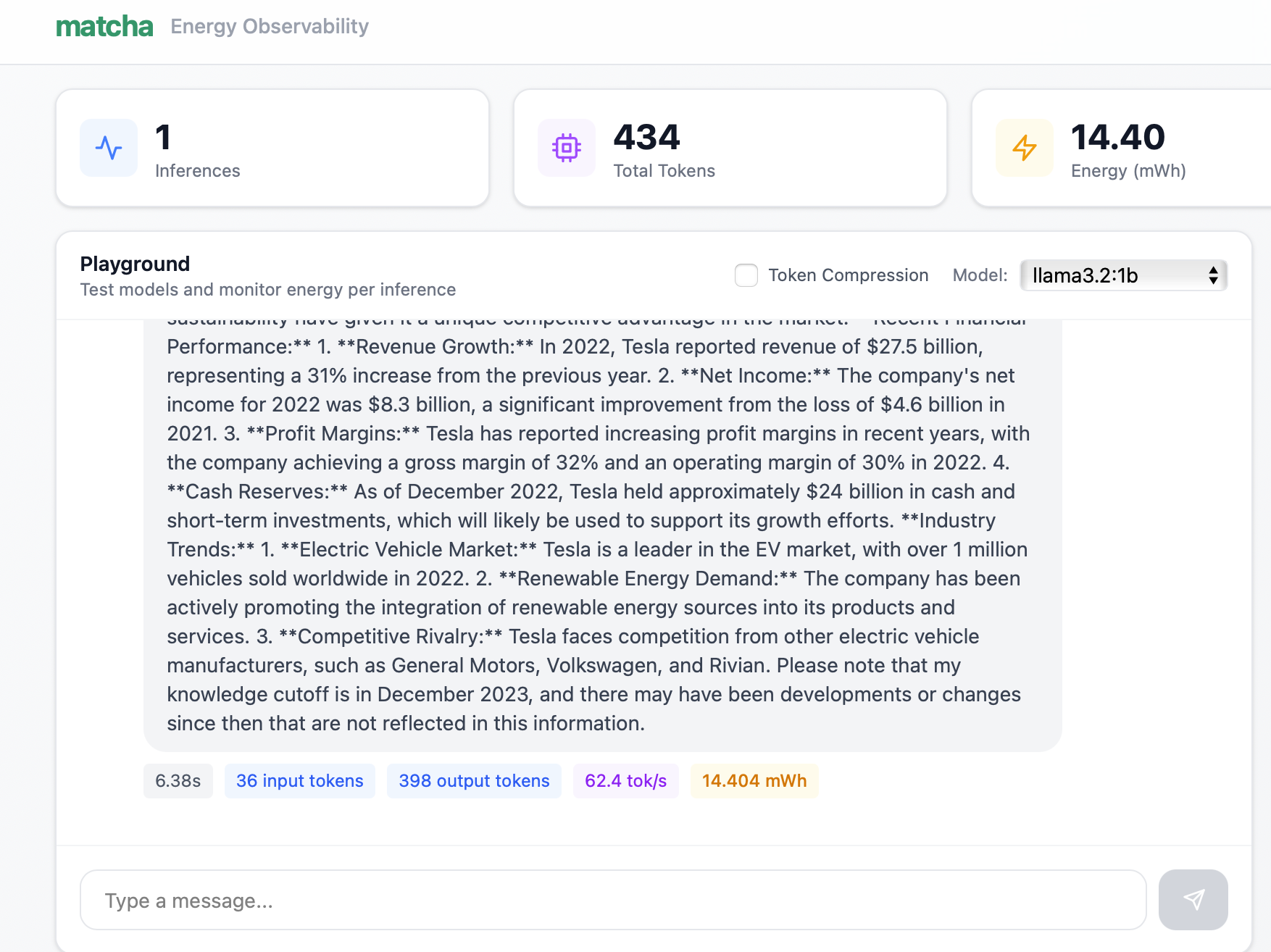Click the paper plane send icon
The width and height of the screenshot is (1271, 952).
click(x=1193, y=900)
